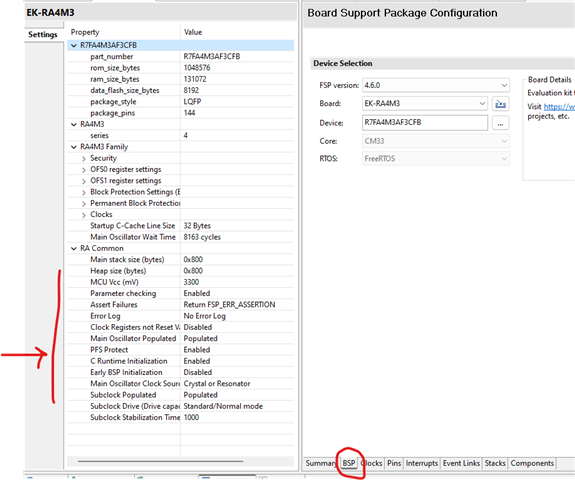
Task: Click the properties horizontal scrollbar
Action: [x=160, y=461]
